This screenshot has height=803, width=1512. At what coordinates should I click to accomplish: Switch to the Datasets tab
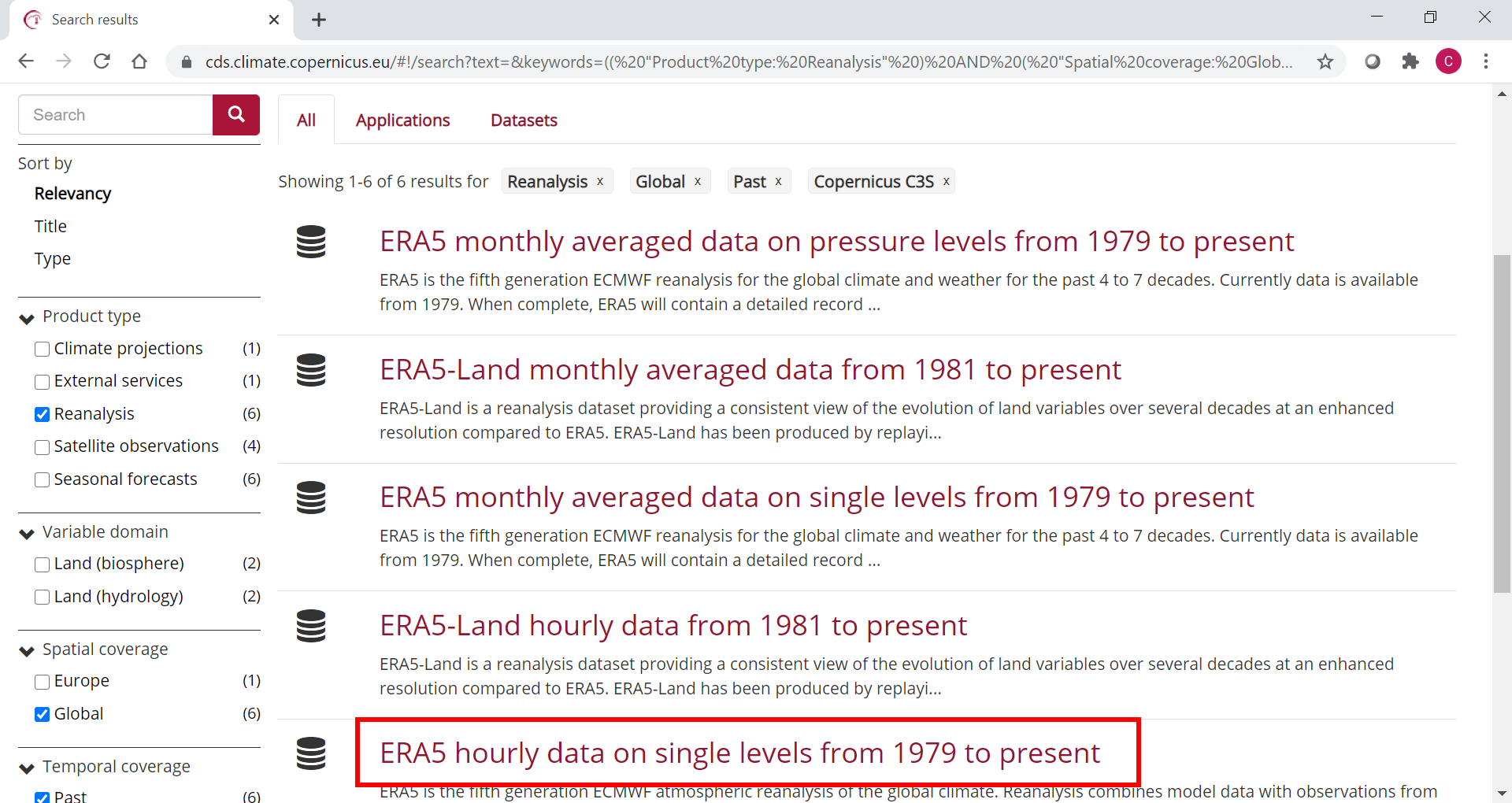[524, 120]
